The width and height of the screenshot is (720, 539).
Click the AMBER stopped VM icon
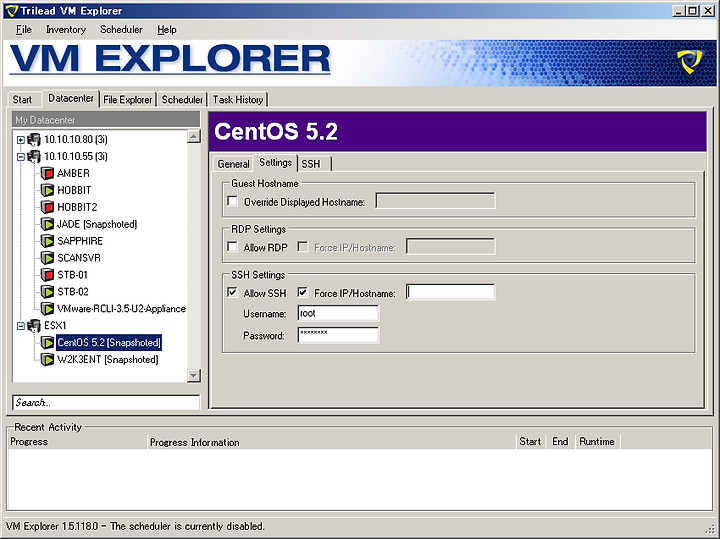tap(47, 174)
